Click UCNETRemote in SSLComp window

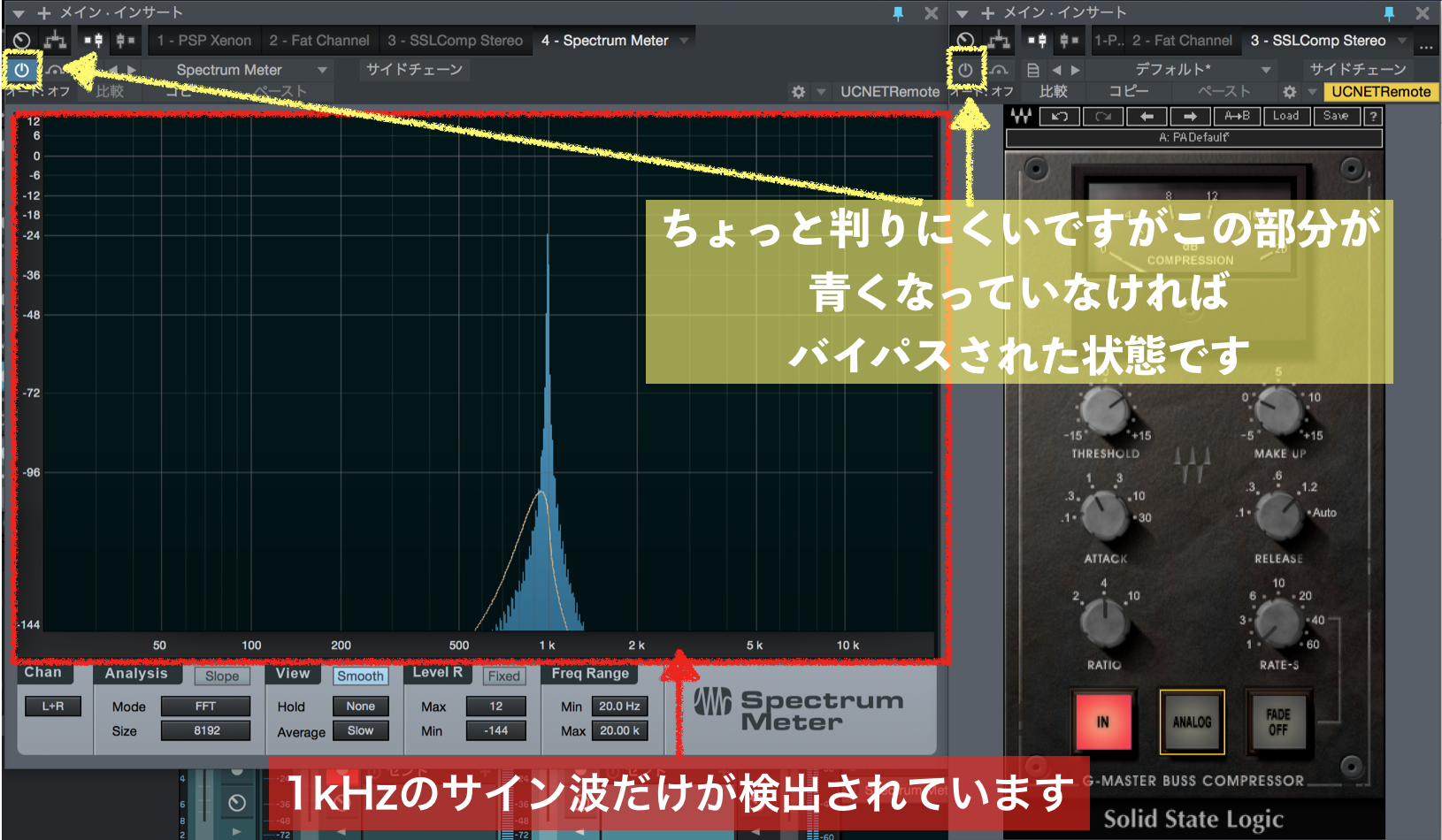(x=1381, y=92)
